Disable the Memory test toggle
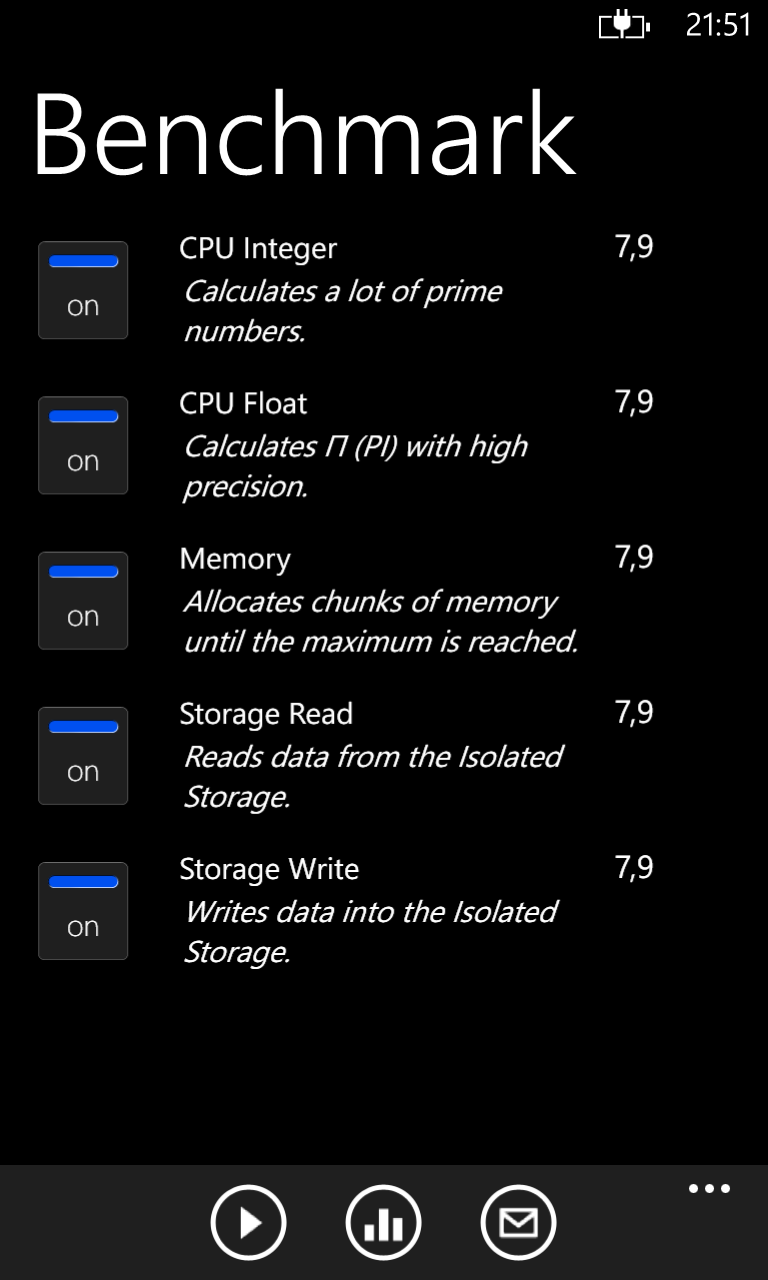 83,600
